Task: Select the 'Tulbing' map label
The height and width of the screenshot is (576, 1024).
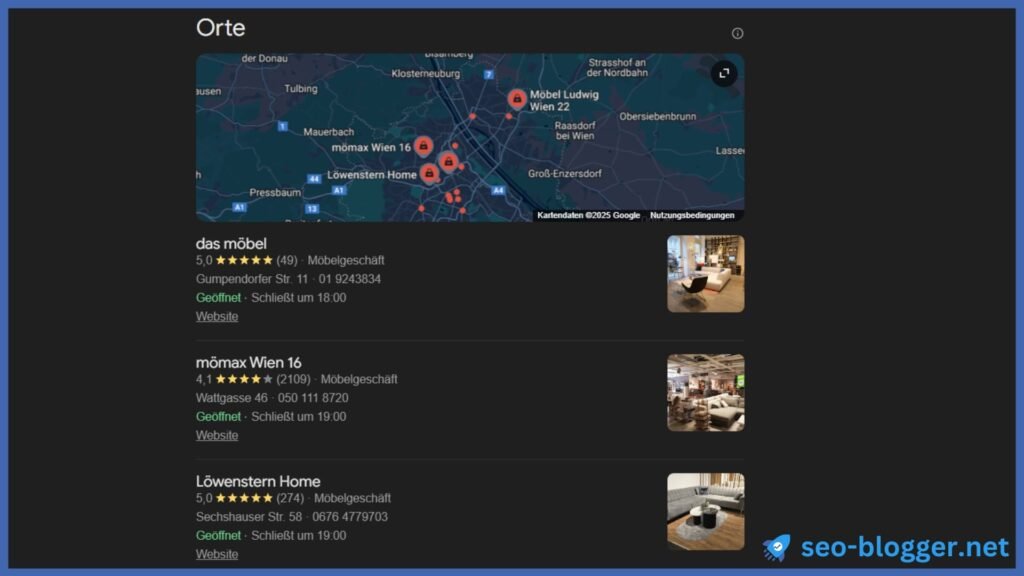Action: [x=301, y=89]
